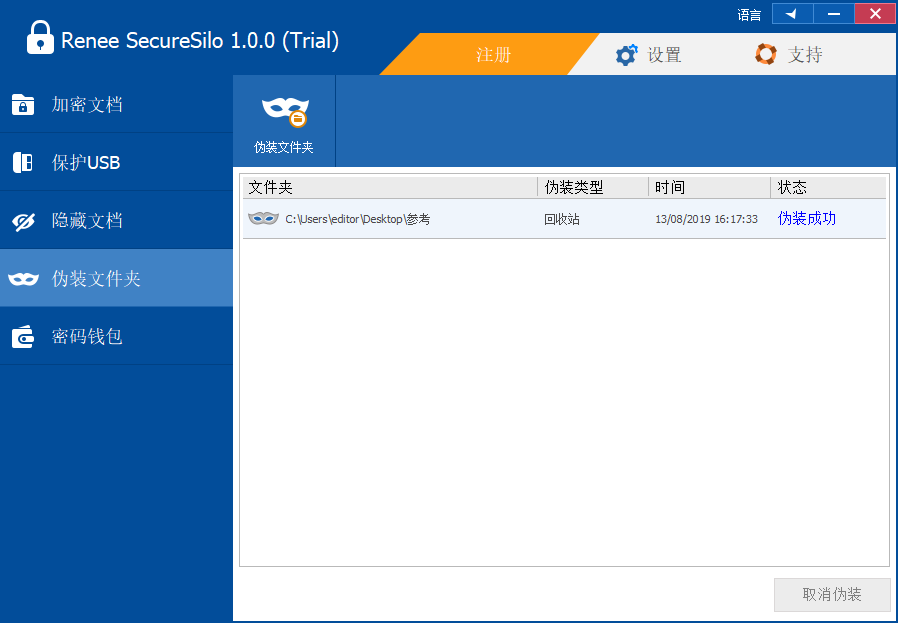Click the large mask toolbar icon

tap(285, 112)
